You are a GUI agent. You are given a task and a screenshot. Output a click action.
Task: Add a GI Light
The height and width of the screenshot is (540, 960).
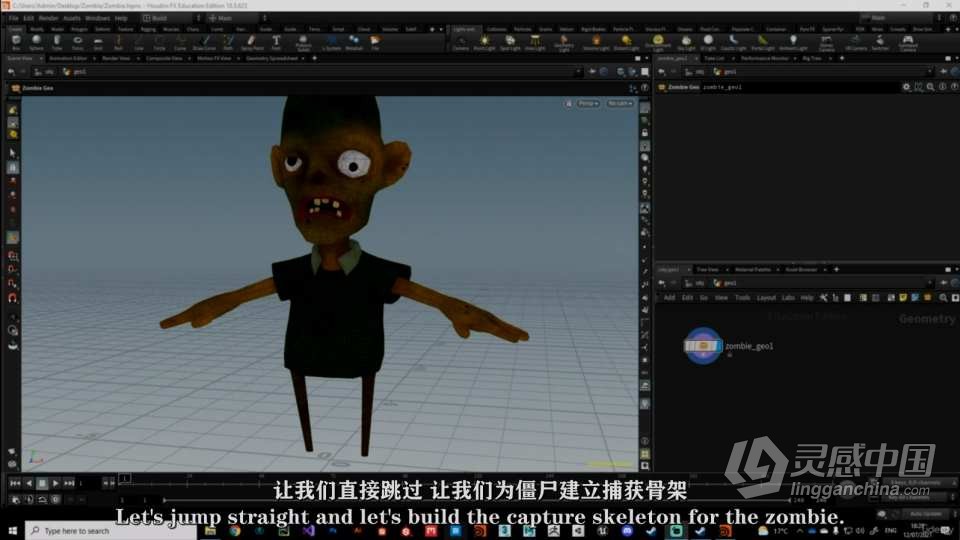pyautogui.click(x=708, y=42)
